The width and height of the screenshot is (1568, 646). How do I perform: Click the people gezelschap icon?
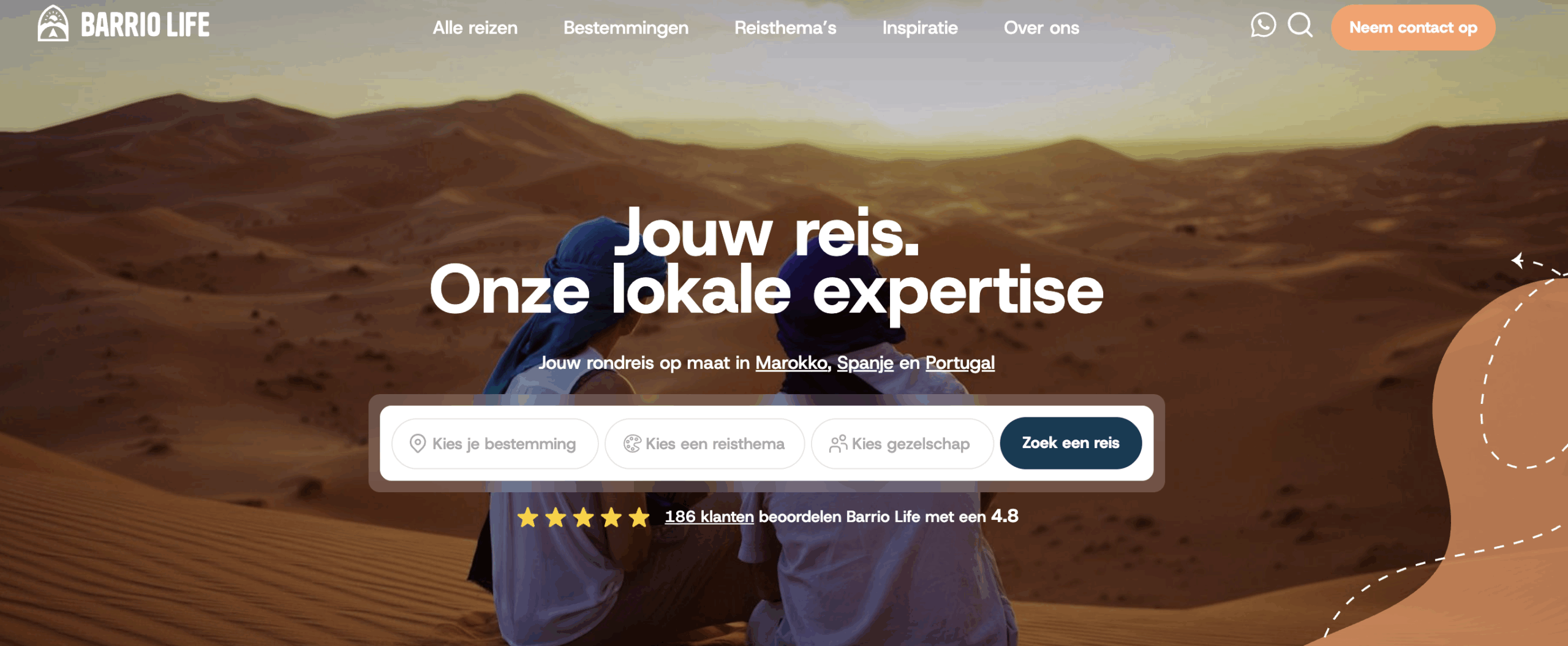tap(838, 443)
